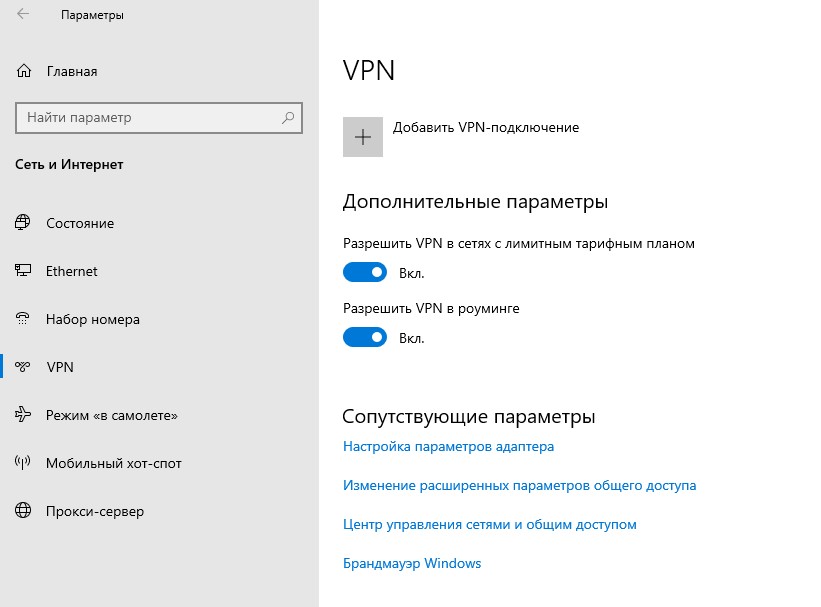Click the Ethernet monitor icon

[23, 270]
